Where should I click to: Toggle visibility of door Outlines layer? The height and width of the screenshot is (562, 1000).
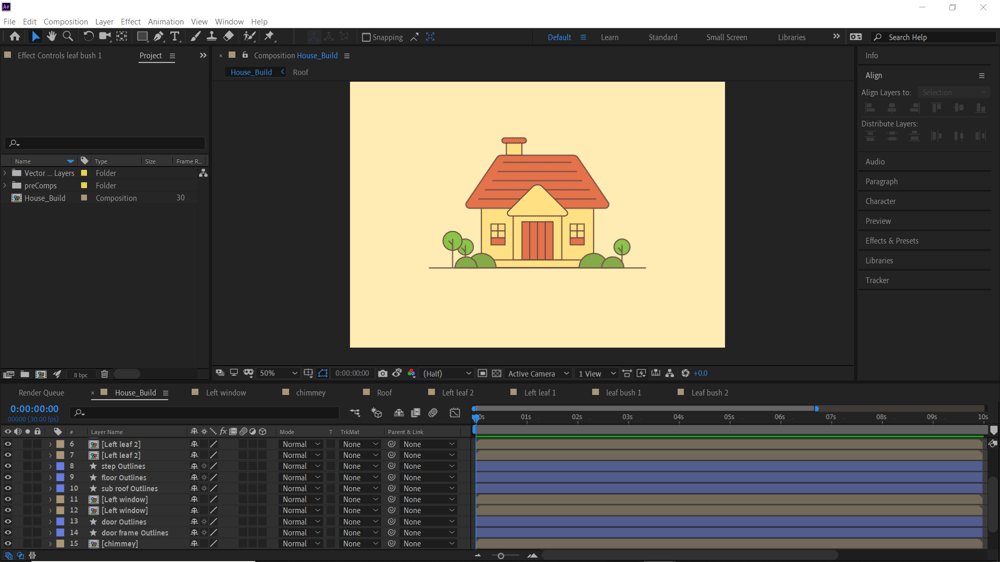coord(8,522)
